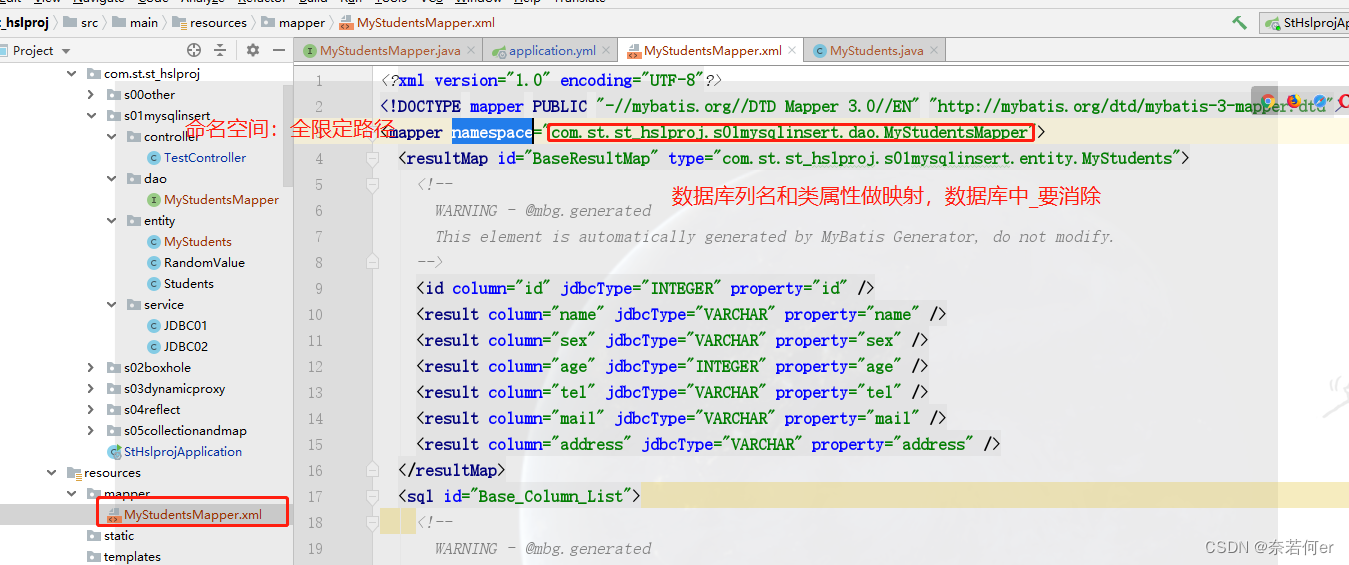Open the Project panel settings gear

coord(253,50)
